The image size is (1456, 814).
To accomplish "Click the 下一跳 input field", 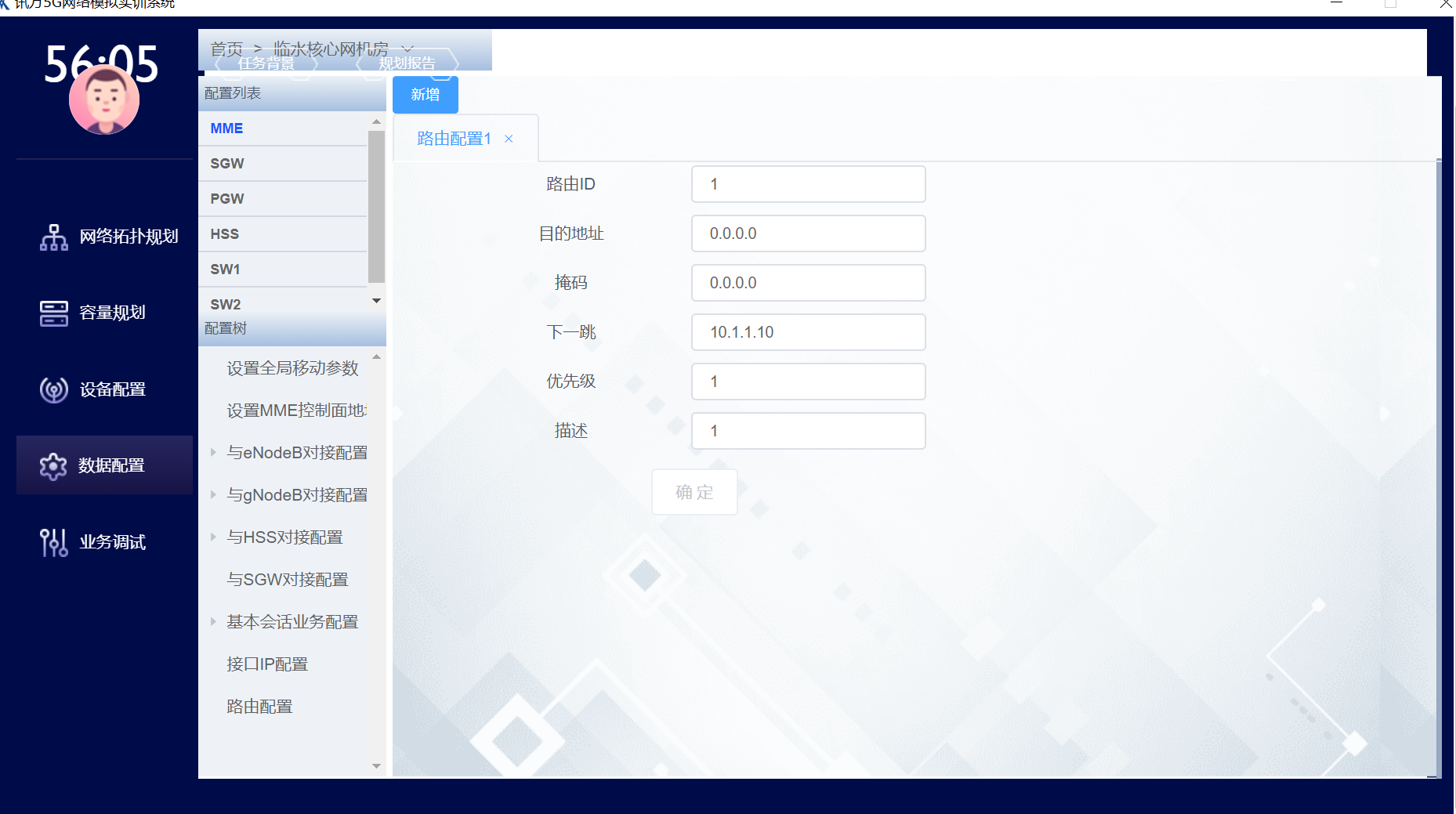I will pyautogui.click(x=808, y=332).
